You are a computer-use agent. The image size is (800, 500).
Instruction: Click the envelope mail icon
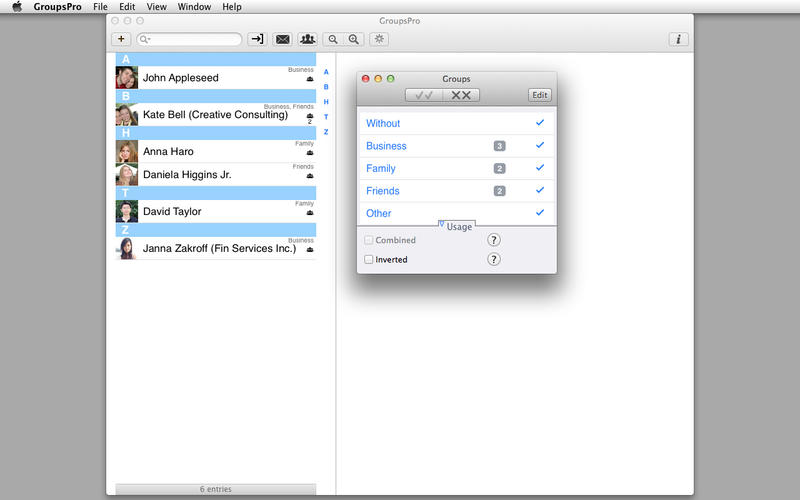tap(283, 39)
